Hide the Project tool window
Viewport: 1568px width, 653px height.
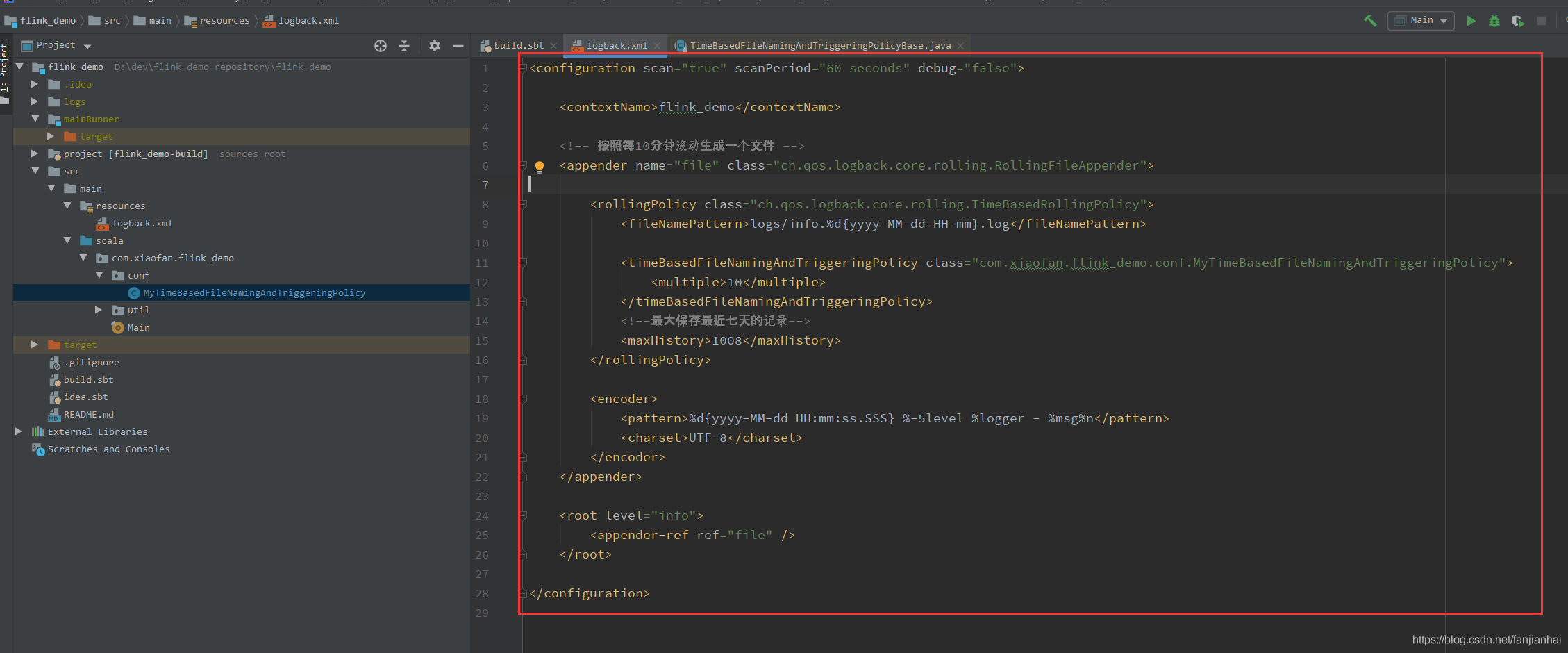click(x=458, y=46)
